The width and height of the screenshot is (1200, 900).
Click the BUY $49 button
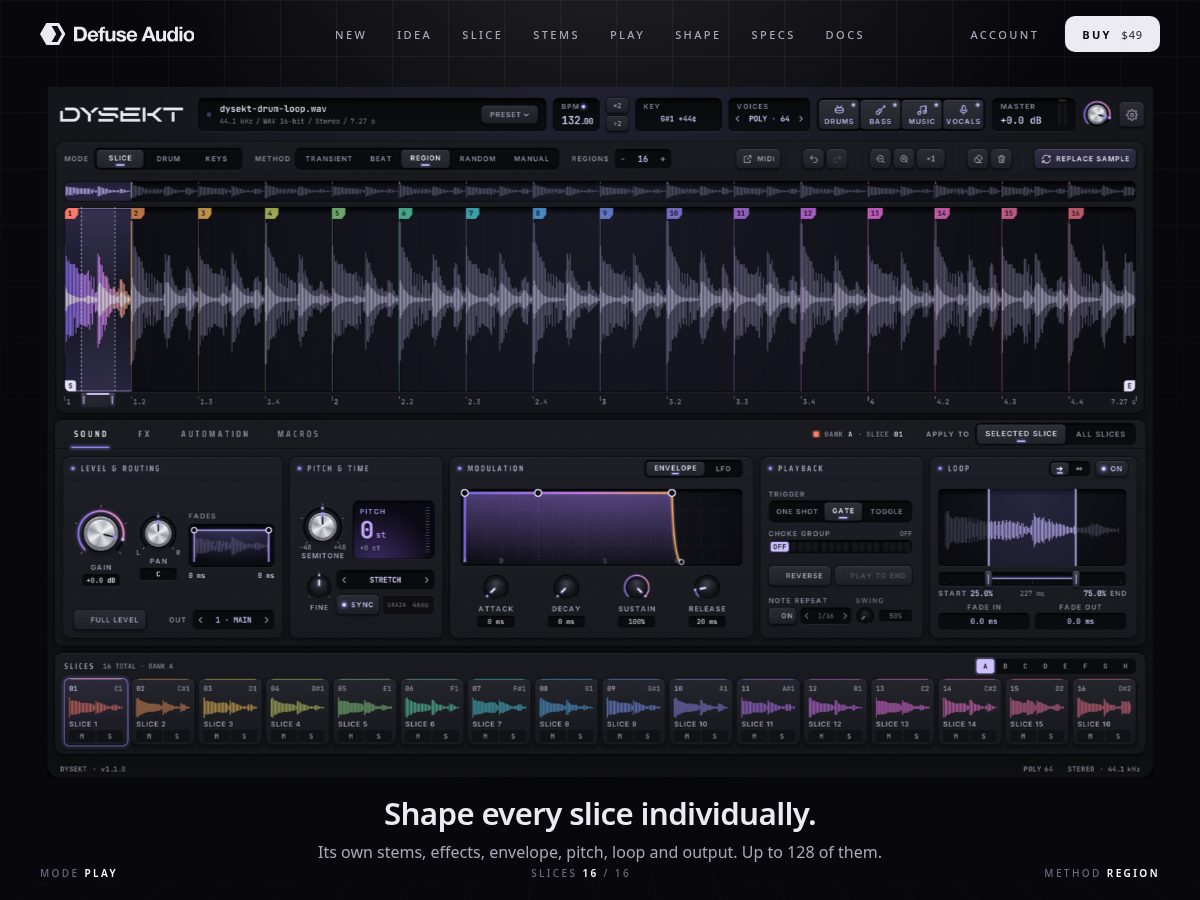pos(1112,34)
